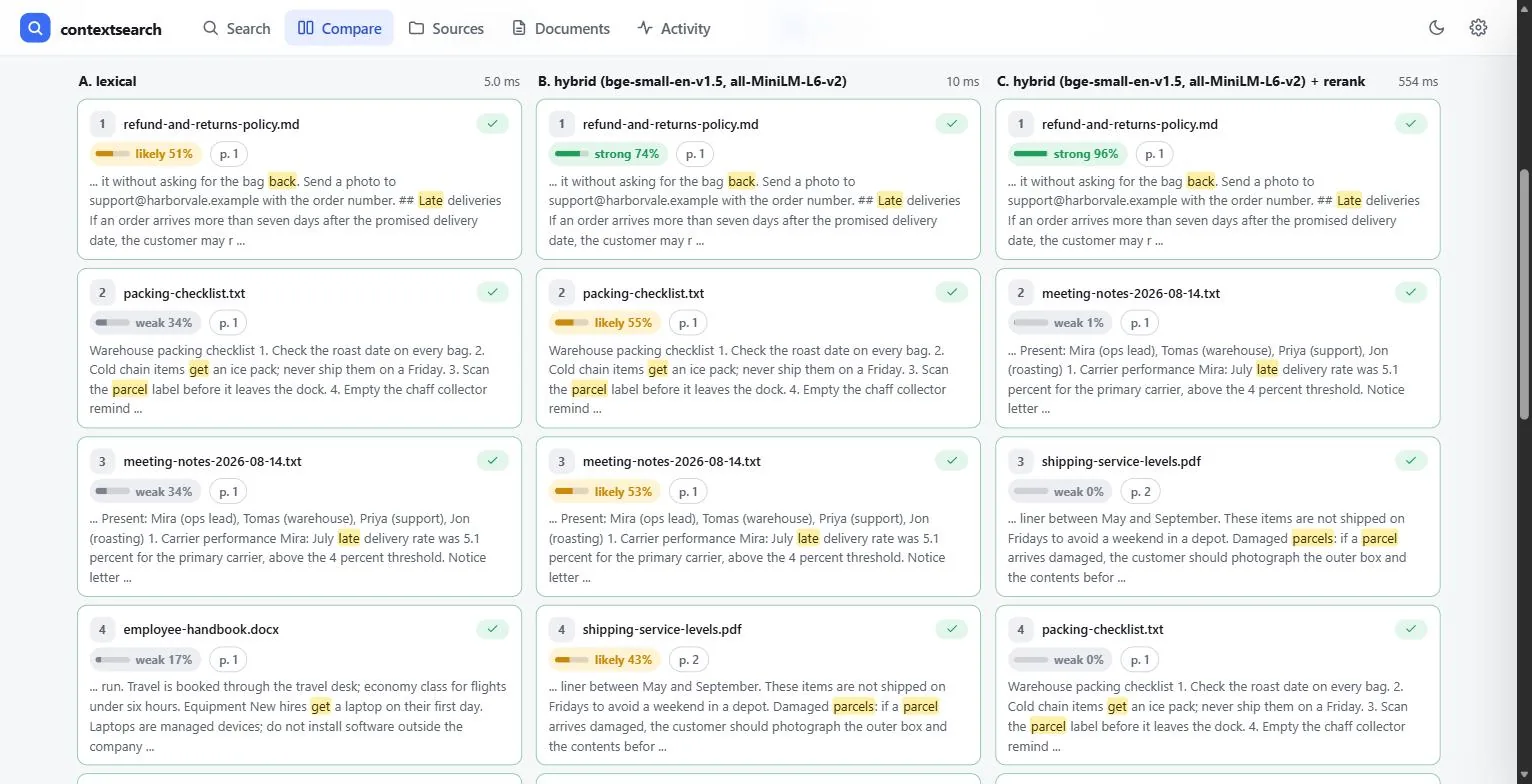1532x784 pixels.
Task: Click the 'weak 1%' score badge
Action: (1060, 323)
